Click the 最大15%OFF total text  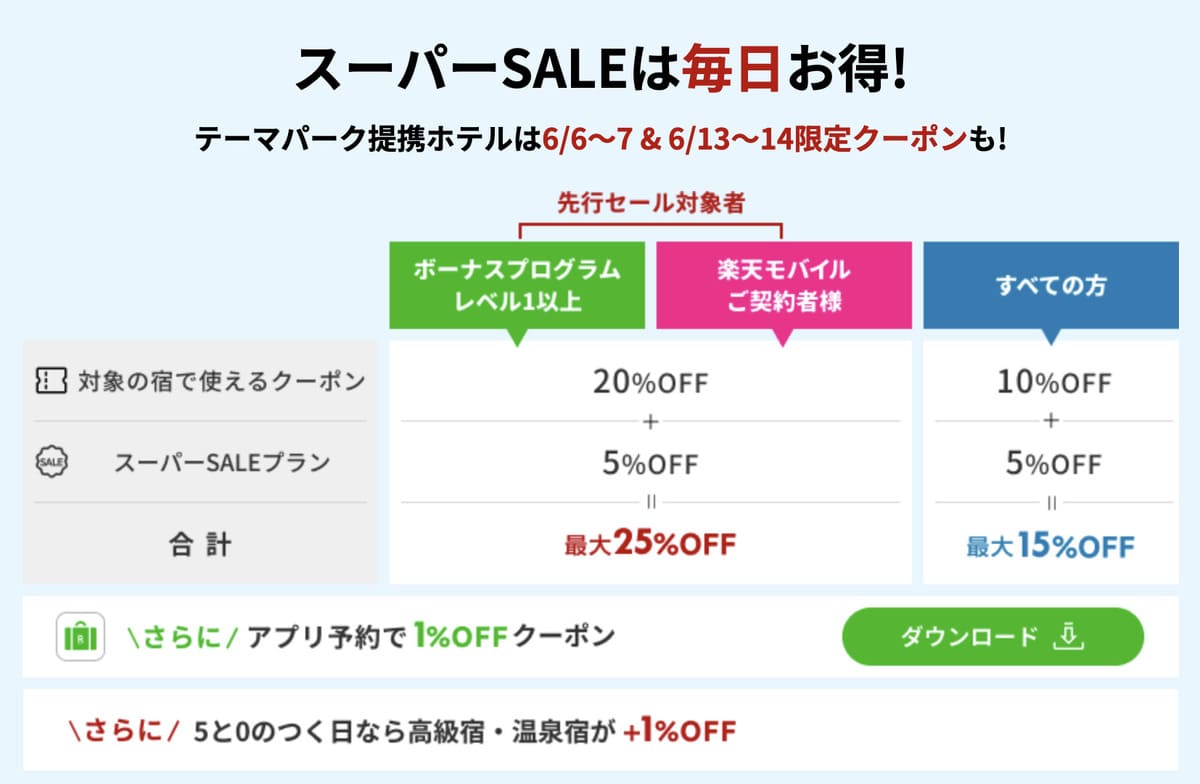click(1050, 546)
